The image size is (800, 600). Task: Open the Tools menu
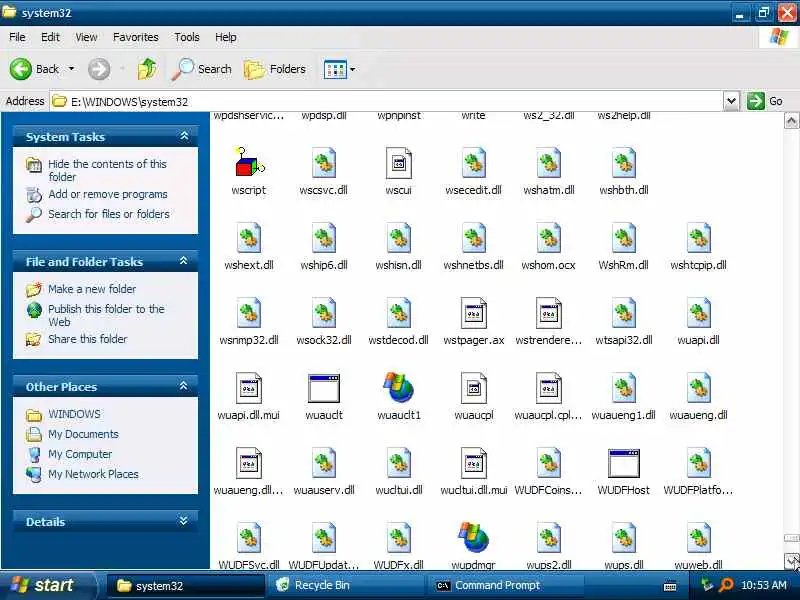(187, 37)
